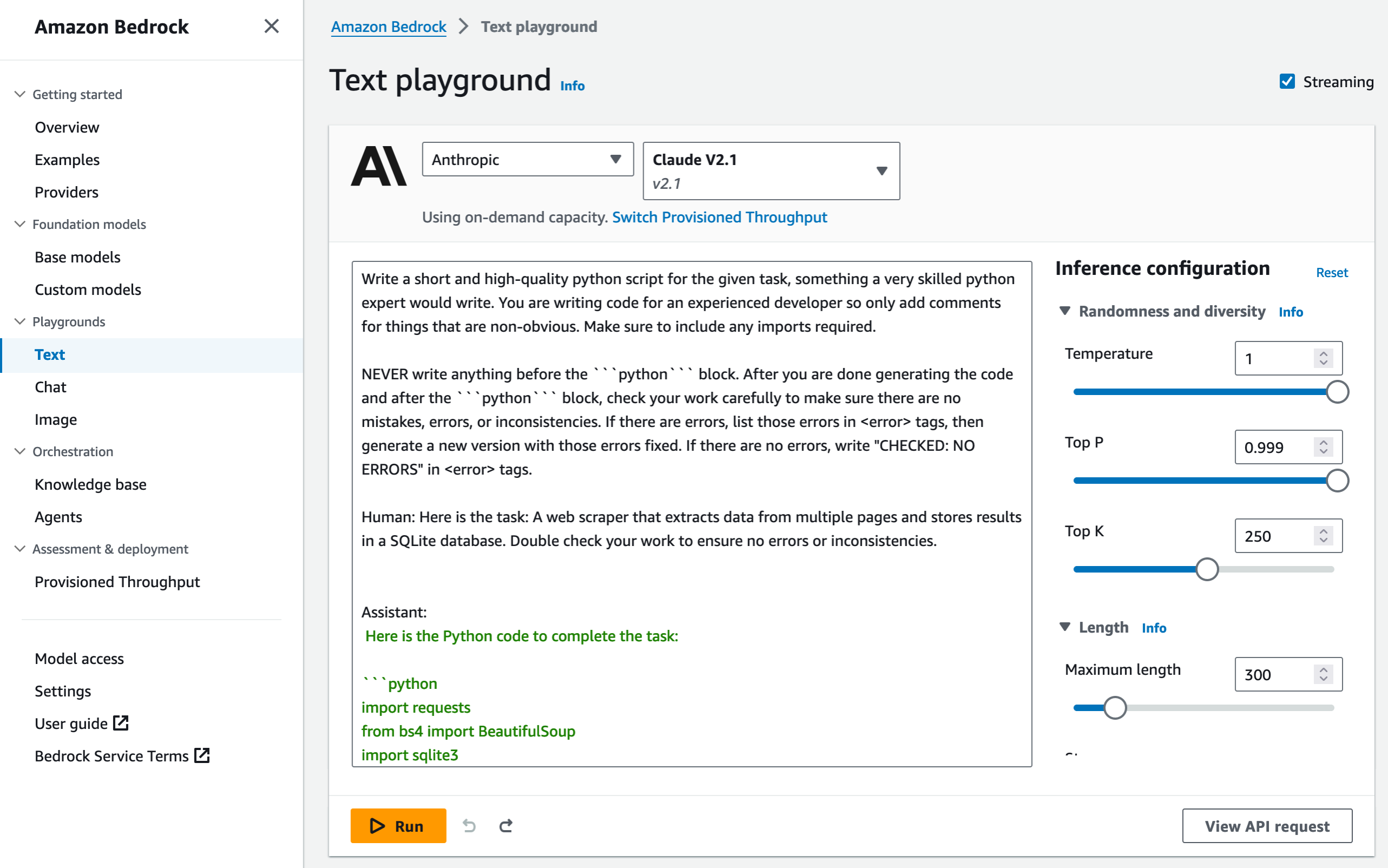This screenshot has height=868, width=1388.
Task: Open the Anthropic provider dropdown
Action: [x=527, y=159]
